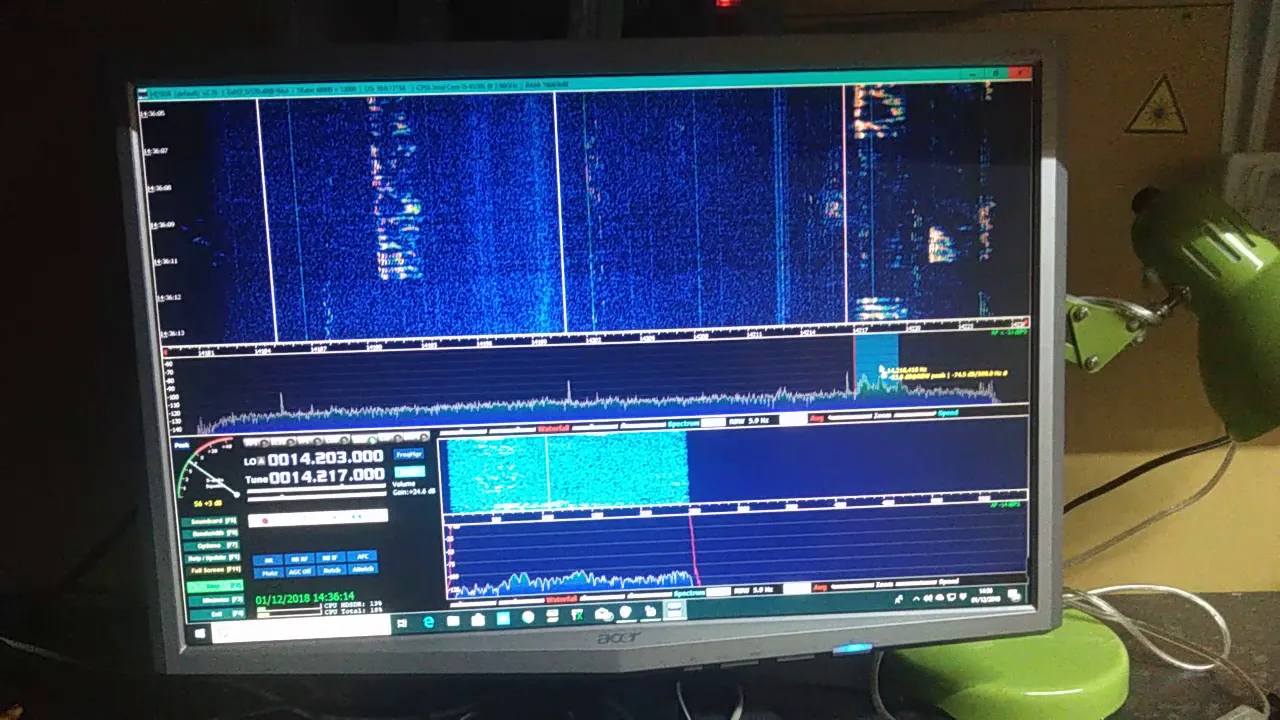Click the active HDSDR taskbar icon
Screen dimensions: 1280x720
click(x=675, y=610)
